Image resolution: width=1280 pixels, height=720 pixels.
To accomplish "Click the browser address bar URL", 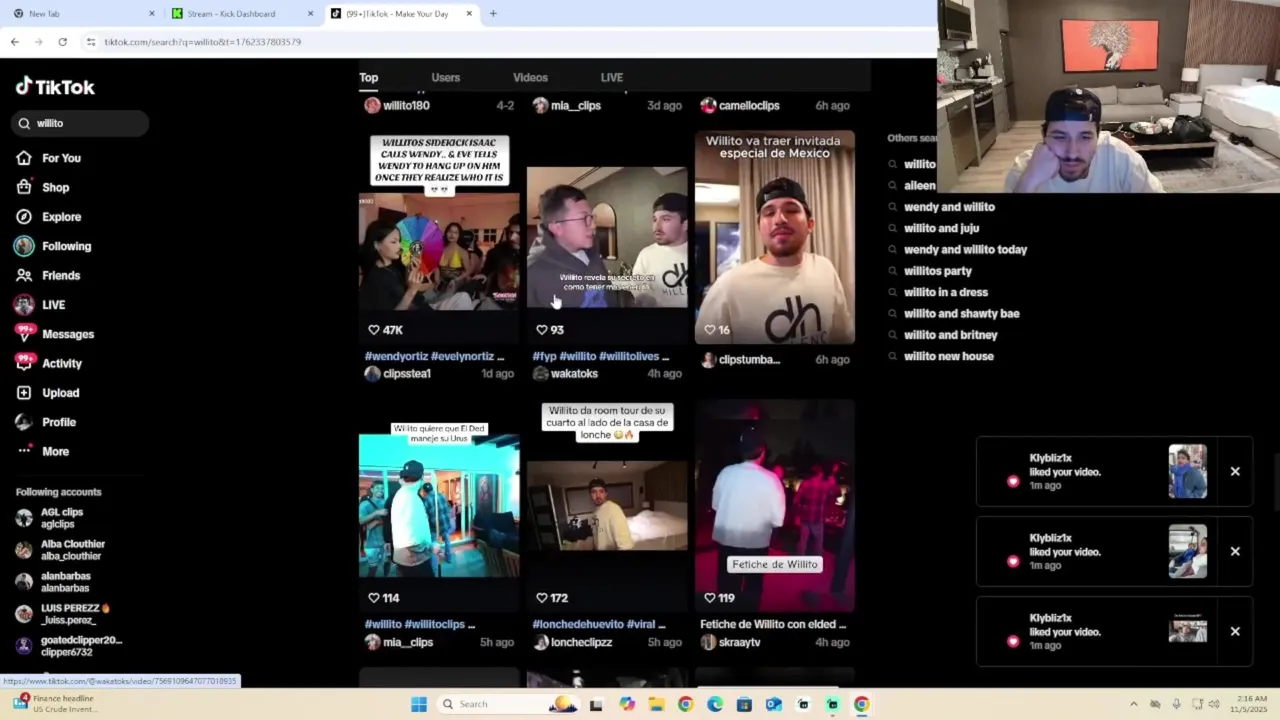I will click(x=203, y=42).
